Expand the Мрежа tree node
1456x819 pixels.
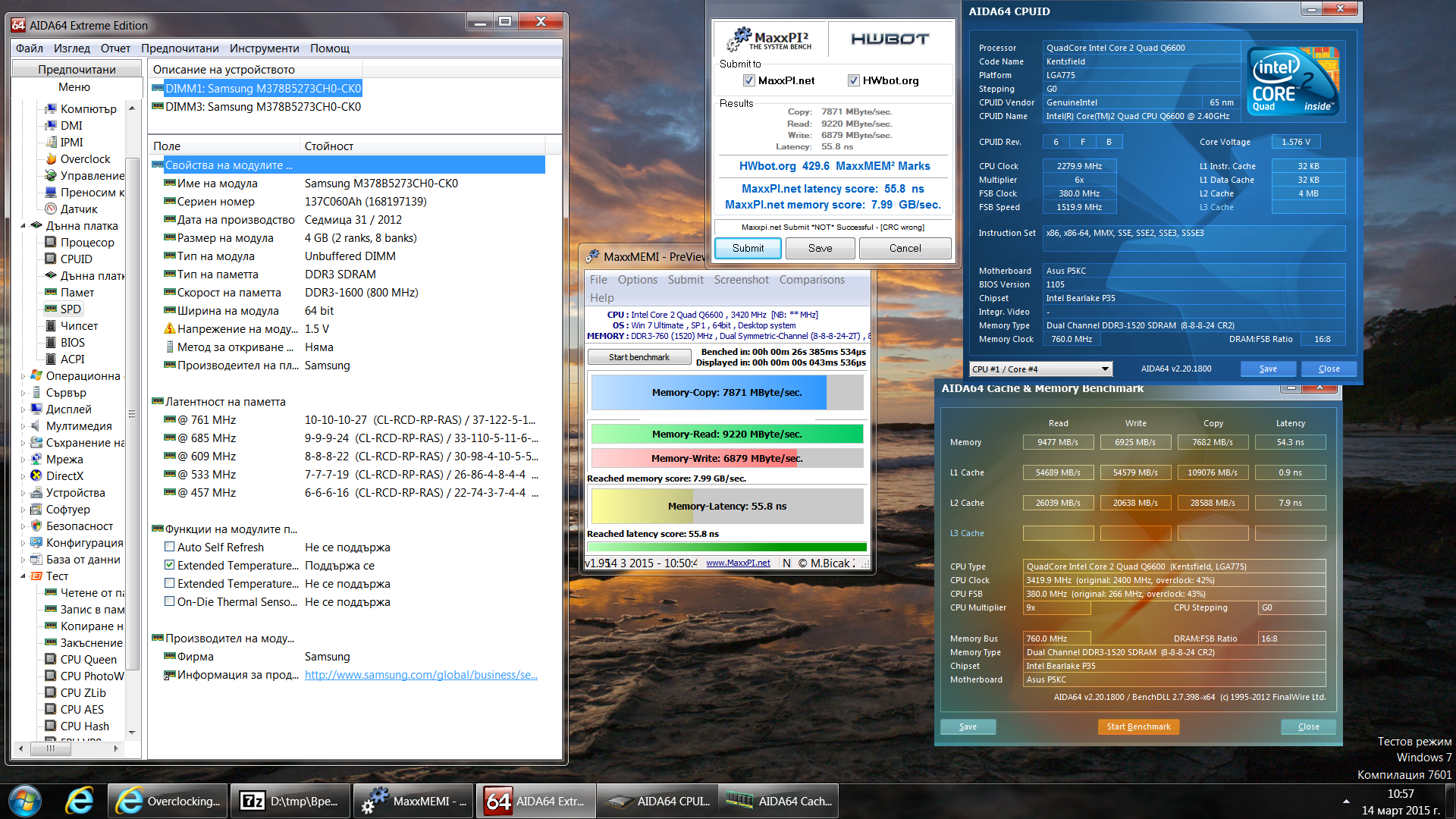[23, 460]
